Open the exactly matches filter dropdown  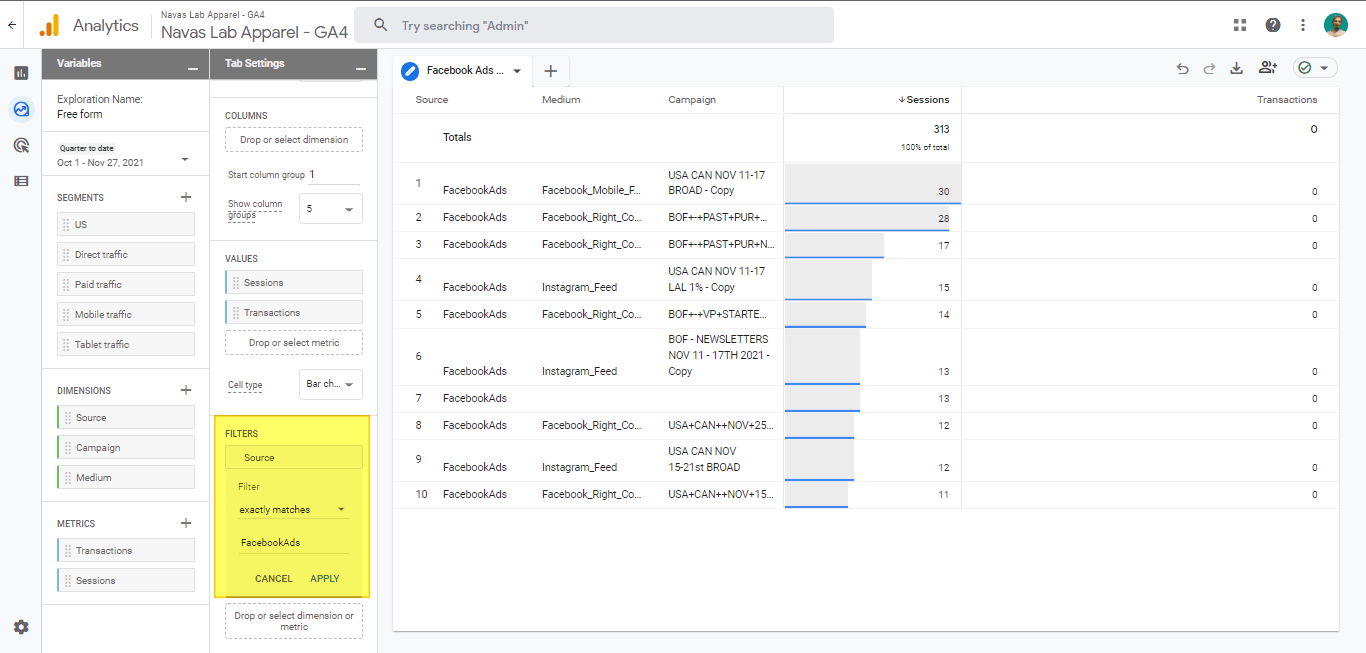point(293,510)
